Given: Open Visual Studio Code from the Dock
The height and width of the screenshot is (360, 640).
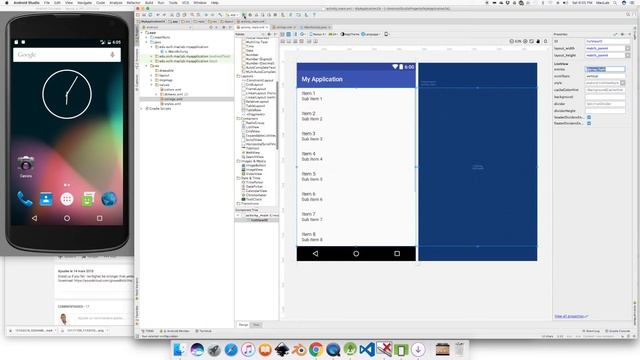Looking at the screenshot, I should tap(367, 349).
